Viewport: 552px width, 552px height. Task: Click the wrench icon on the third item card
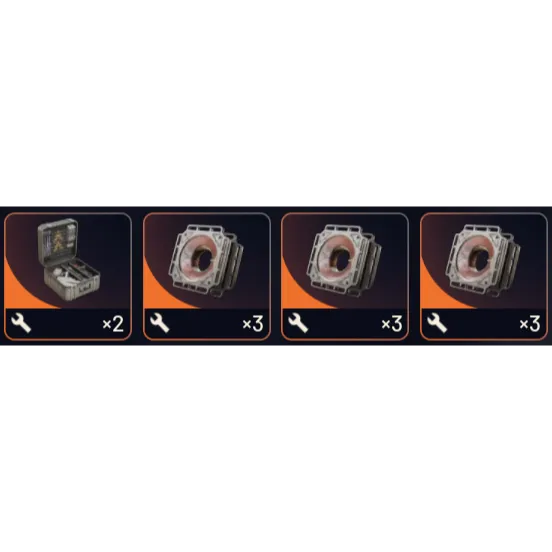pyautogui.click(x=298, y=324)
